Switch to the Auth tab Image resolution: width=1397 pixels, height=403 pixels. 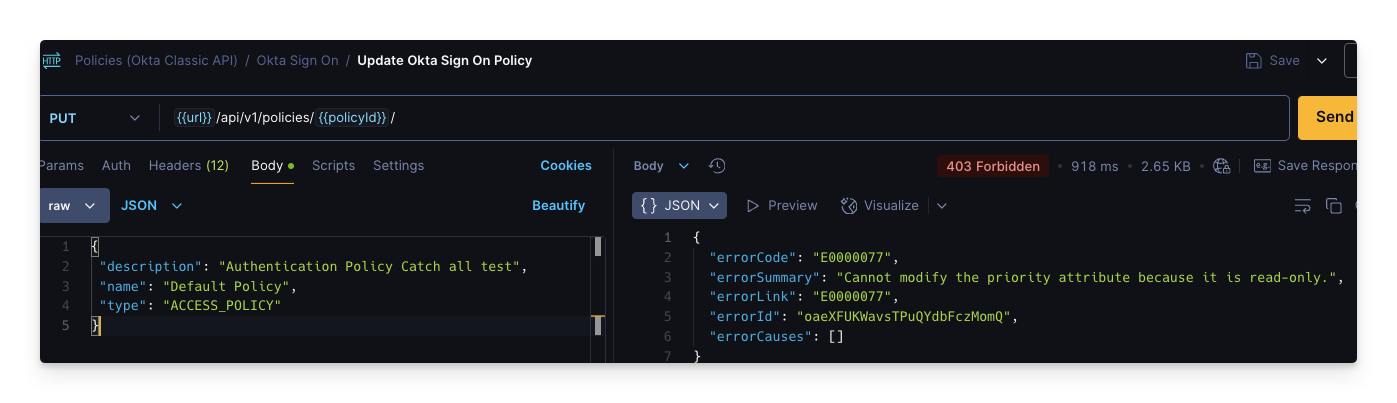[116, 166]
